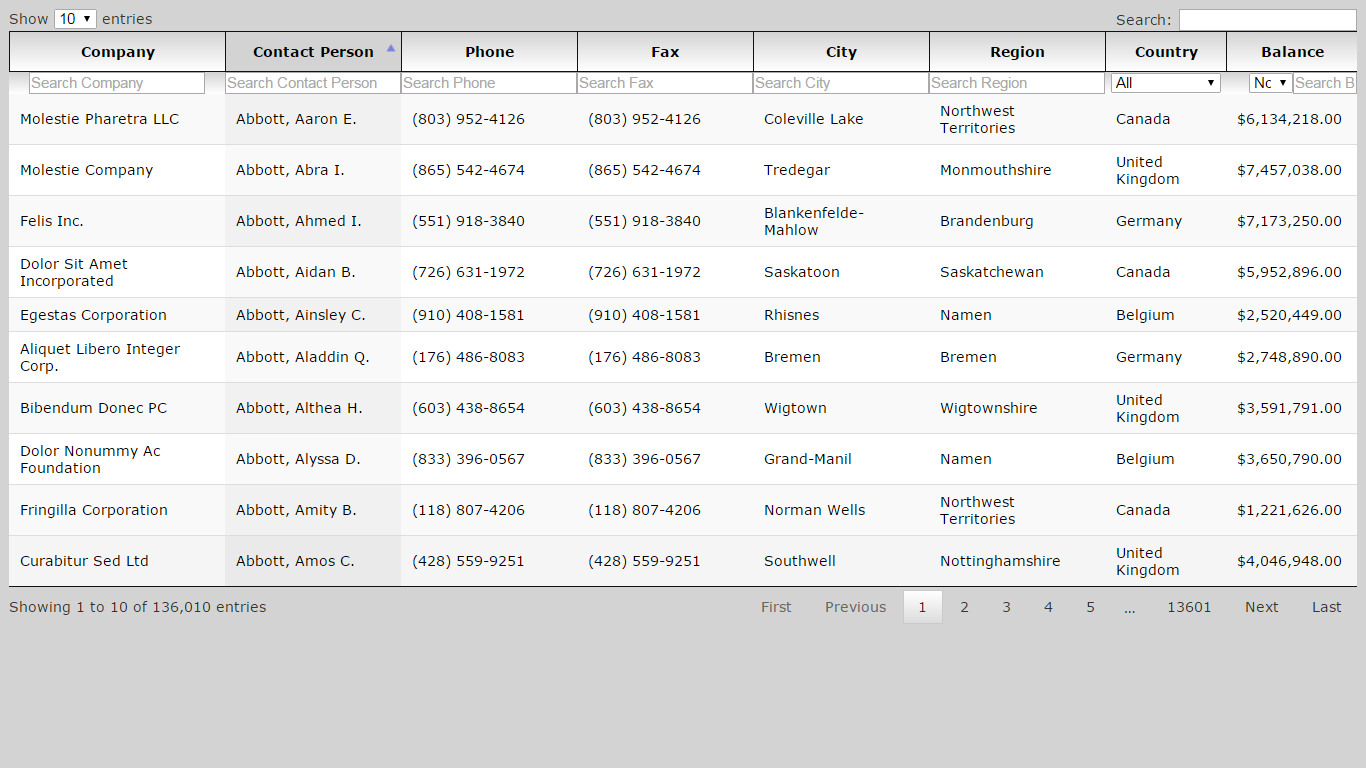The height and width of the screenshot is (768, 1366).
Task: Select the Egestas Corporation cell
Action: tap(117, 315)
